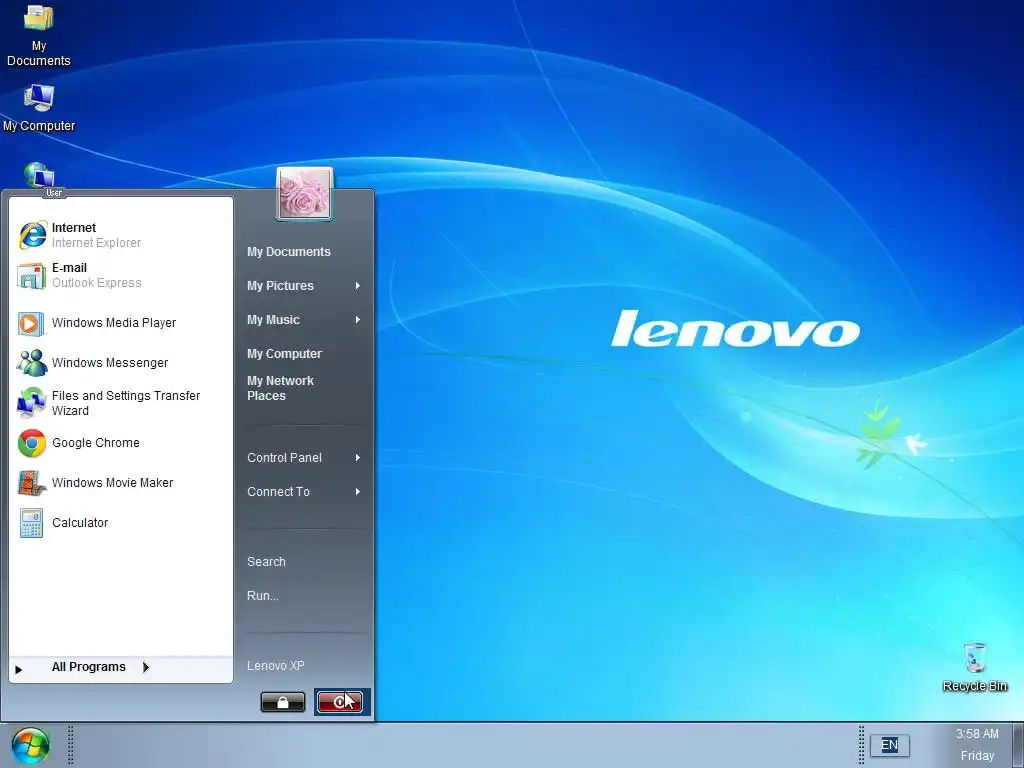
Task: Launch Google Chrome from Start menu
Action: (121, 443)
